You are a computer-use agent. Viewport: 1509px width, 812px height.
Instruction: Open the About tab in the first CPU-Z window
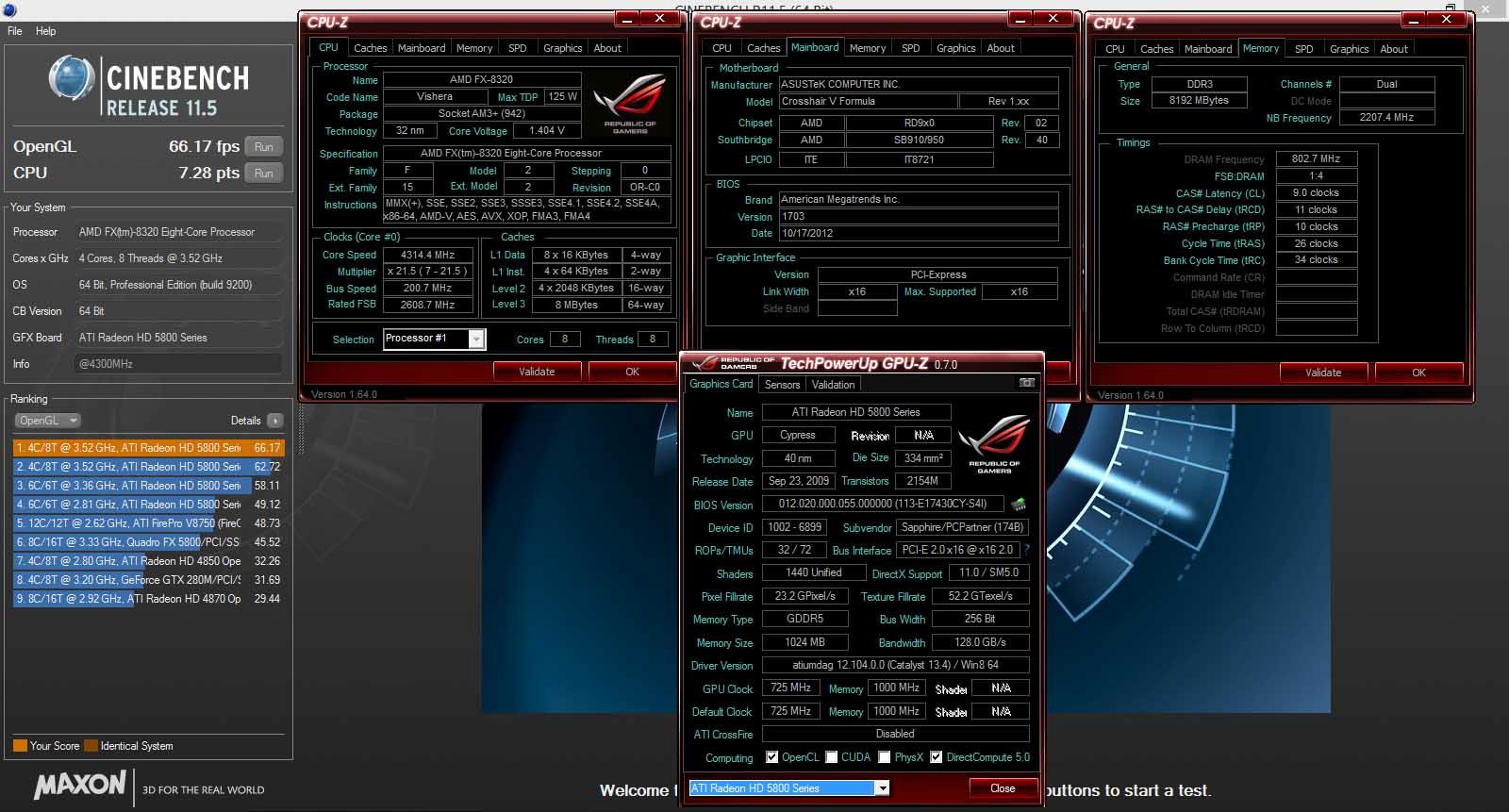point(607,48)
